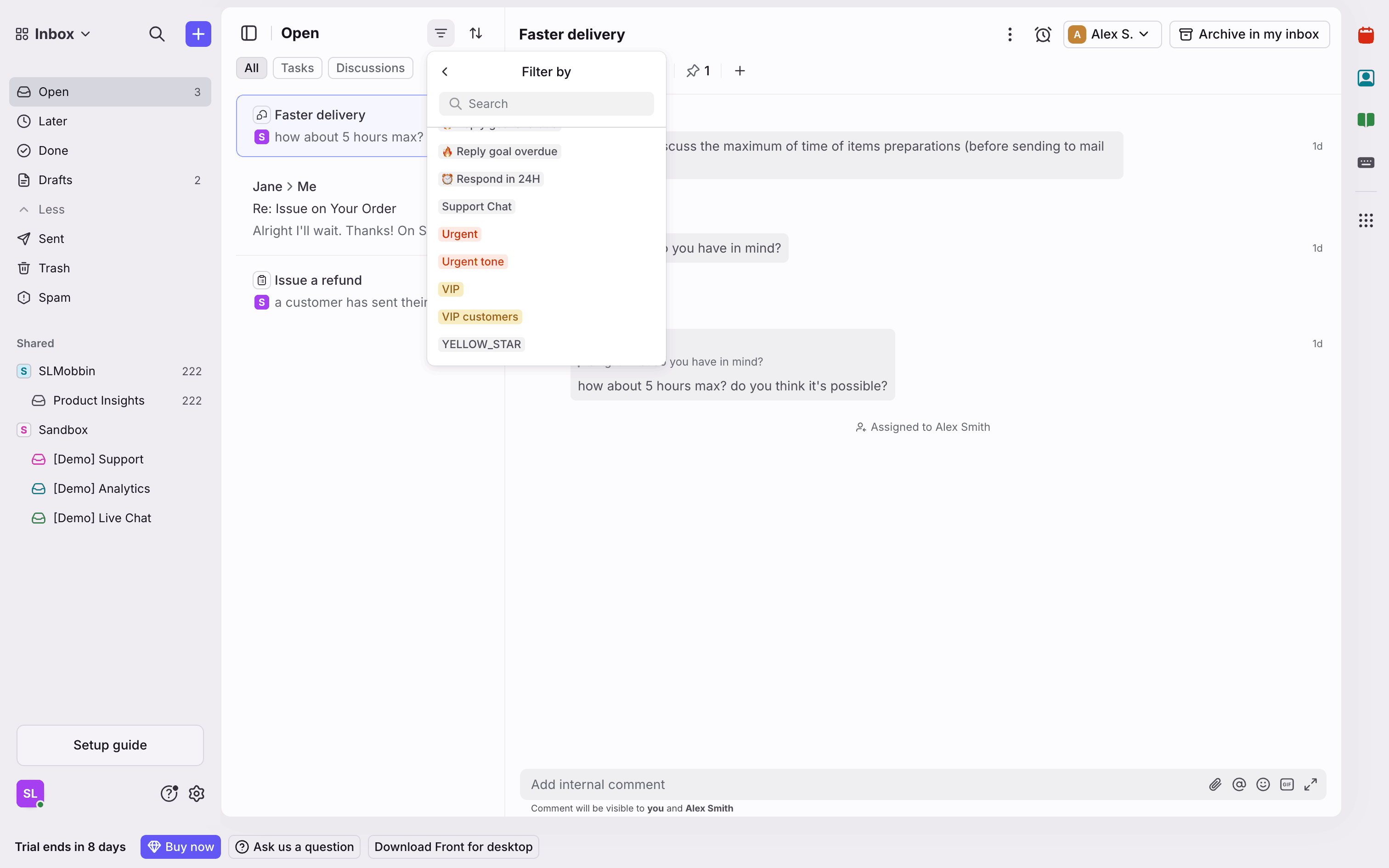Click the mention @ icon in comment box
Screen dimensions: 1389x868
pos(1239,784)
